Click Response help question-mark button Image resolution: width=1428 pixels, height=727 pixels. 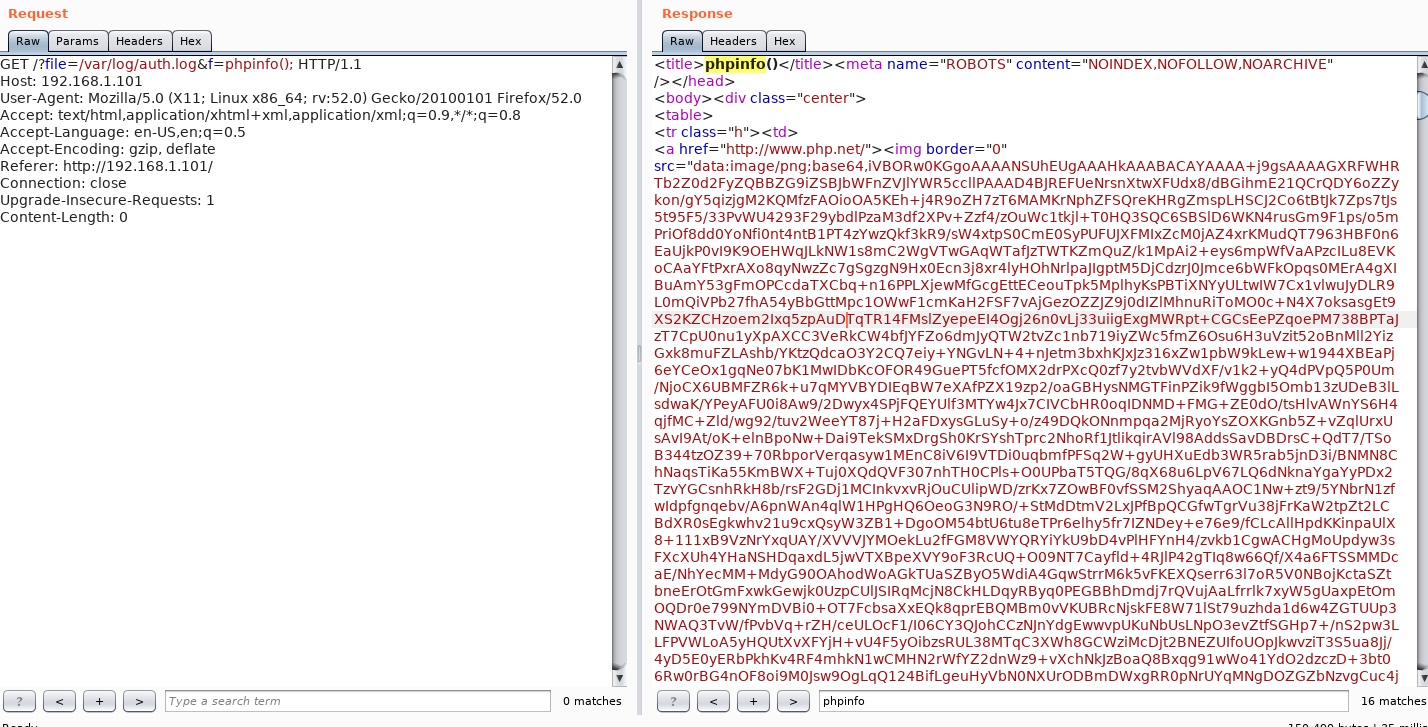pyautogui.click(x=673, y=701)
